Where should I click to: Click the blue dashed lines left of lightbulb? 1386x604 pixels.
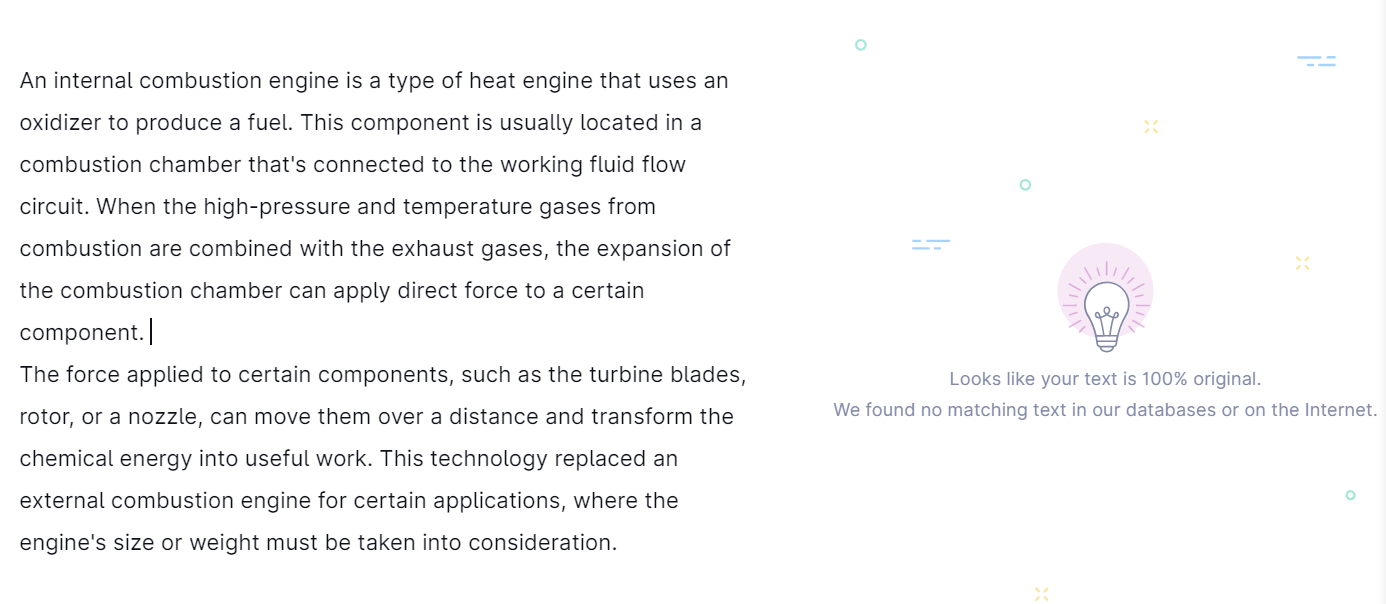[x=931, y=244]
